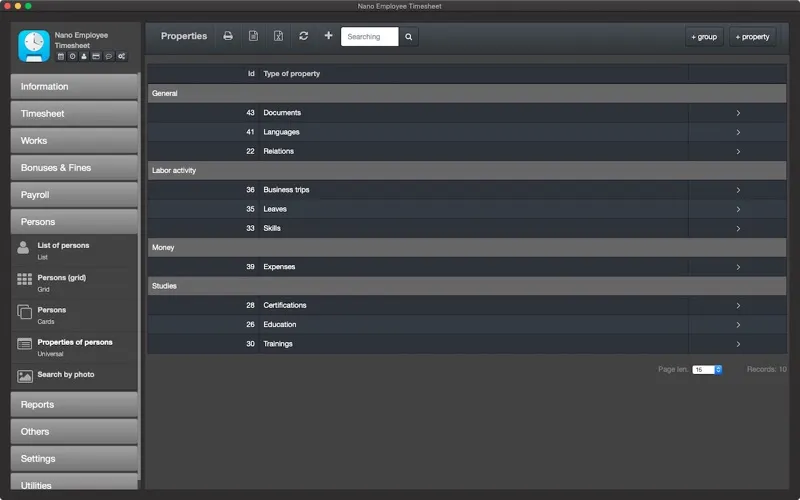This screenshot has width=800, height=500.
Task: Click the Labor activity group header
Action: pyautogui.click(x=467, y=170)
